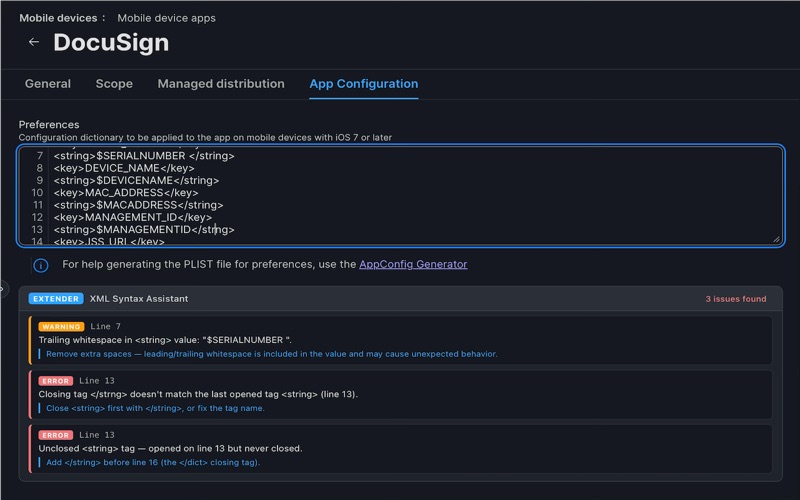Switch to the Scope tab
The height and width of the screenshot is (500, 800).
pyautogui.click(x=114, y=84)
